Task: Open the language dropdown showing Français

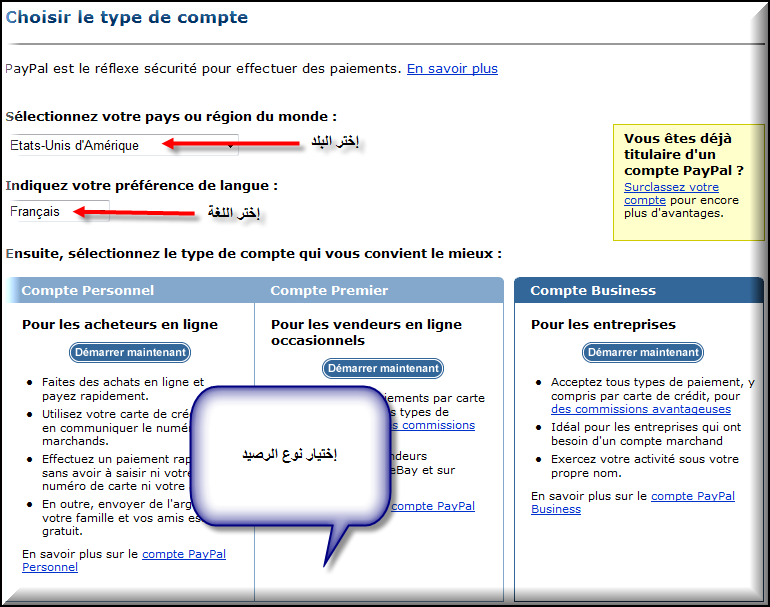Action: 59,211
